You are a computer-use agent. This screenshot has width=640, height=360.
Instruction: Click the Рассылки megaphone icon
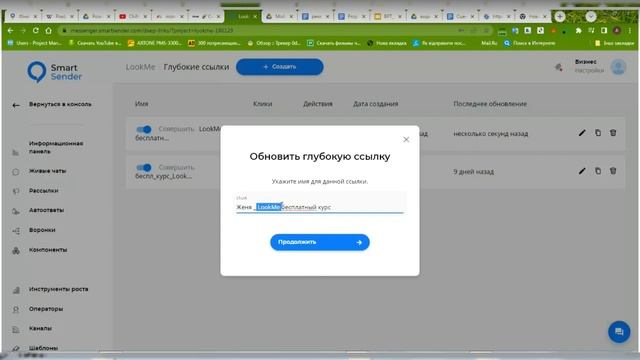click(x=16, y=191)
